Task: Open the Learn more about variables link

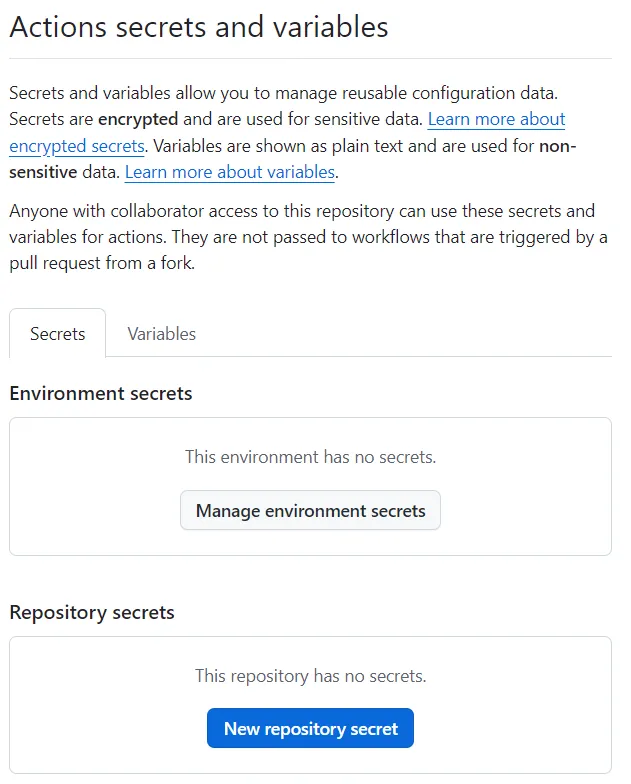Action: 229,172
